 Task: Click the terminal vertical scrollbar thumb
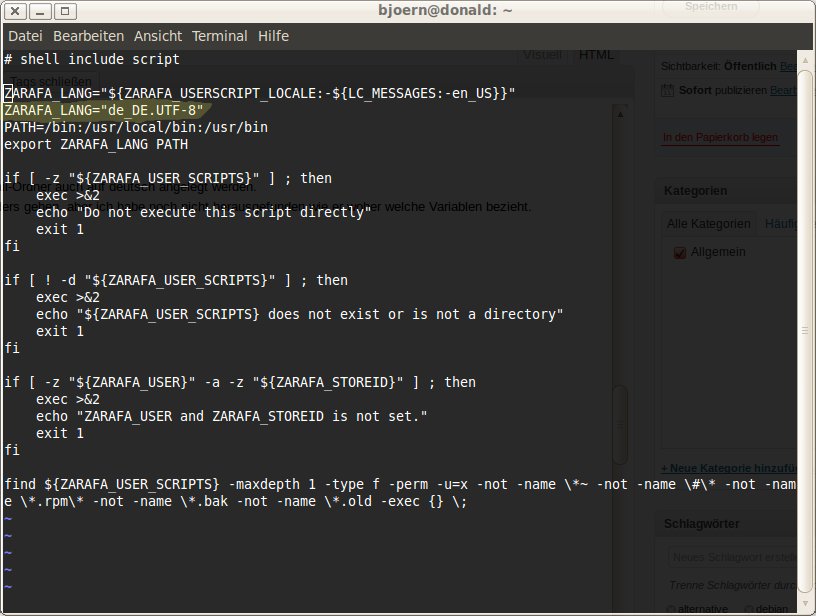pos(805,331)
